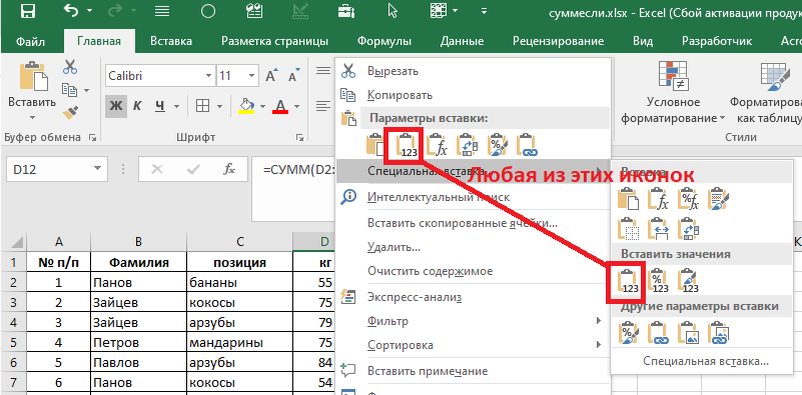The width and height of the screenshot is (802, 395).
Task: Click the toolbox briefcase icon in title bar
Action: pos(347,11)
